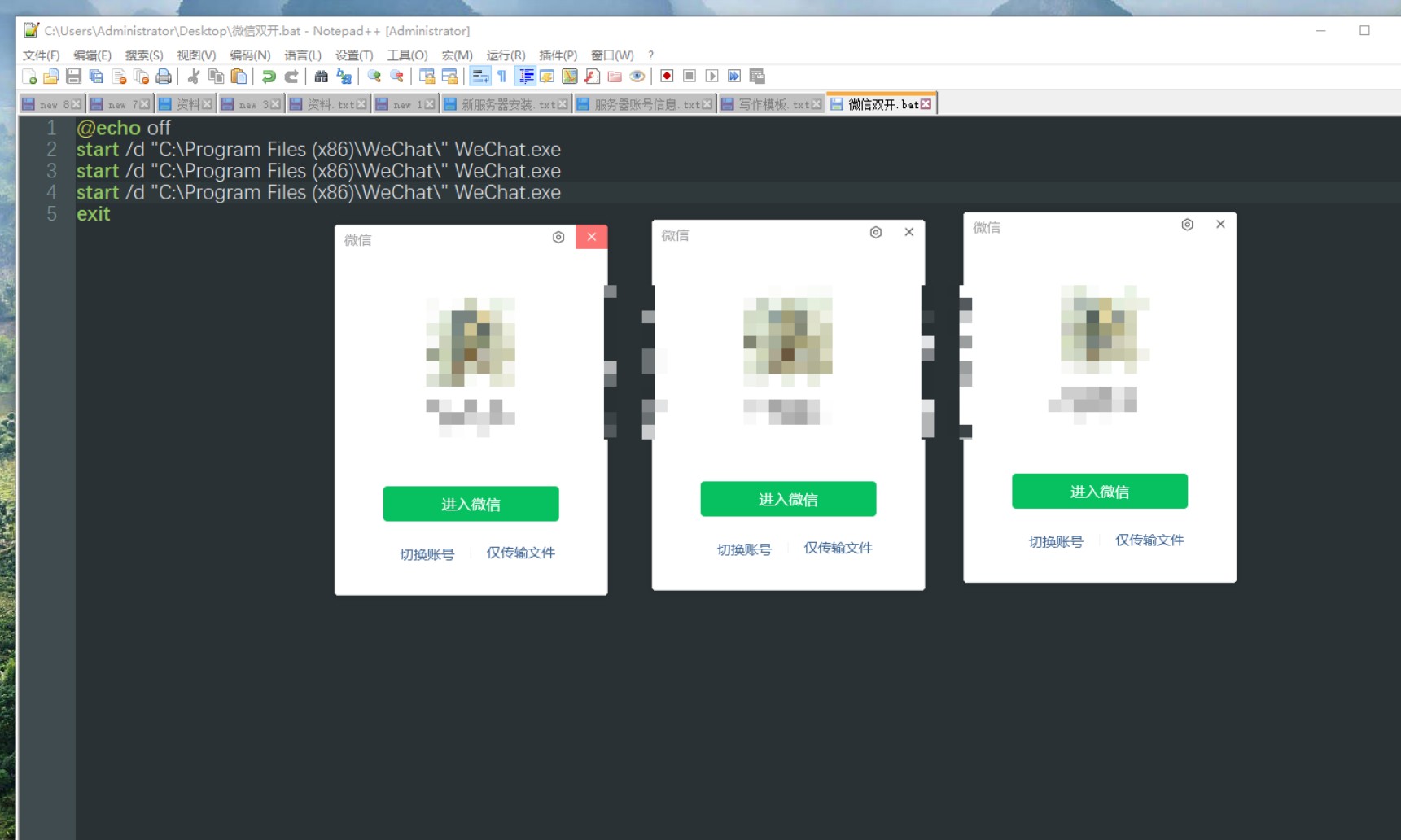Screen dimensions: 1401x840
Task: Open settings gear in leftmost WeChat window
Action: 558,237
